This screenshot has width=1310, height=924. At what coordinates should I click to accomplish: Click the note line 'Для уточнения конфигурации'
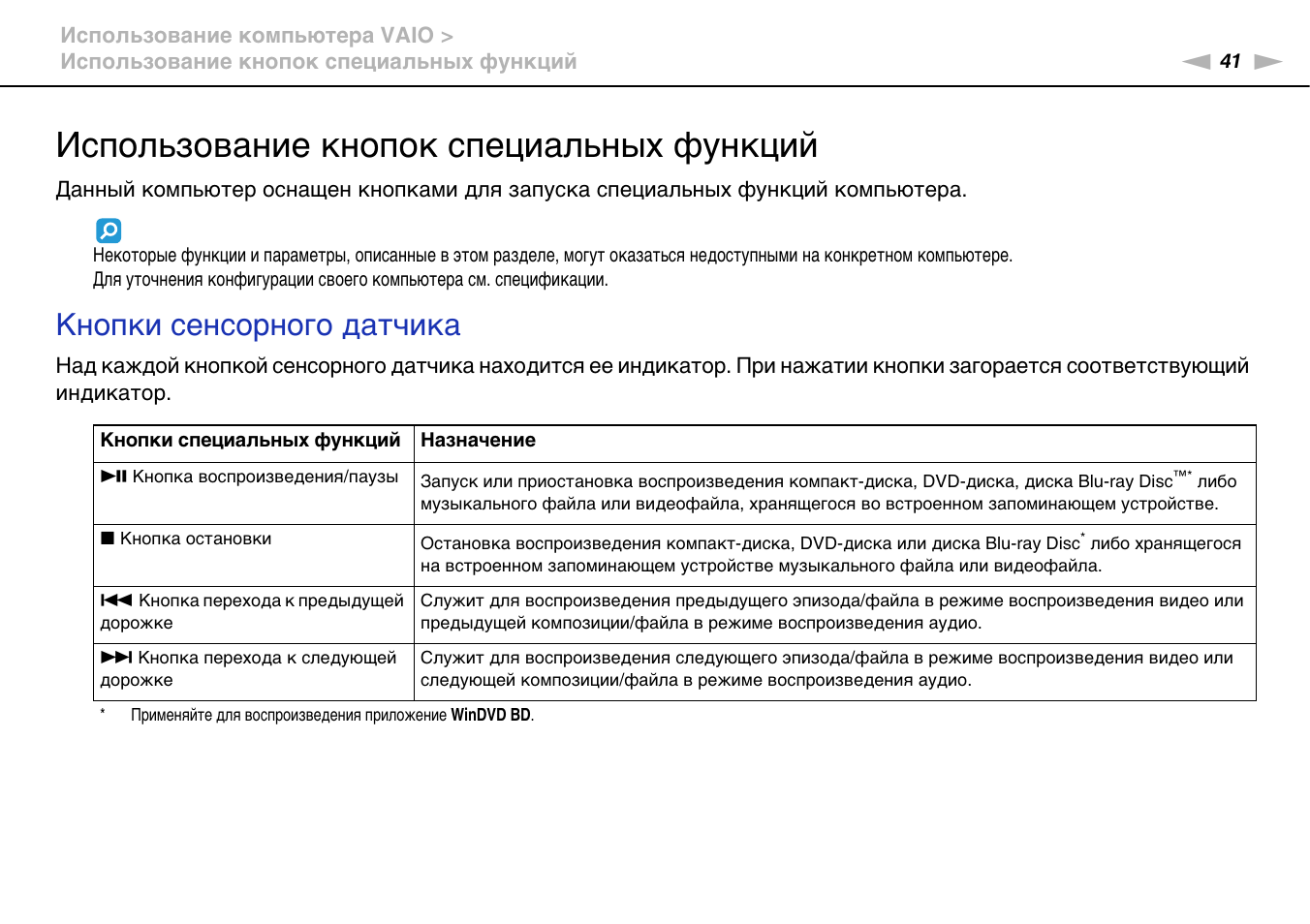351,280
